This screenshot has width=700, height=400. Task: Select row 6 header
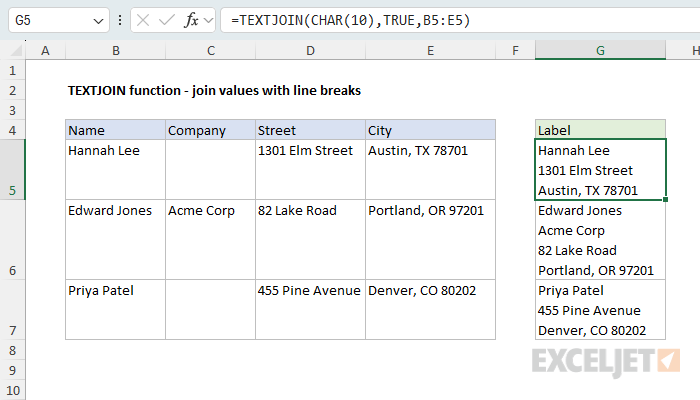point(12,240)
